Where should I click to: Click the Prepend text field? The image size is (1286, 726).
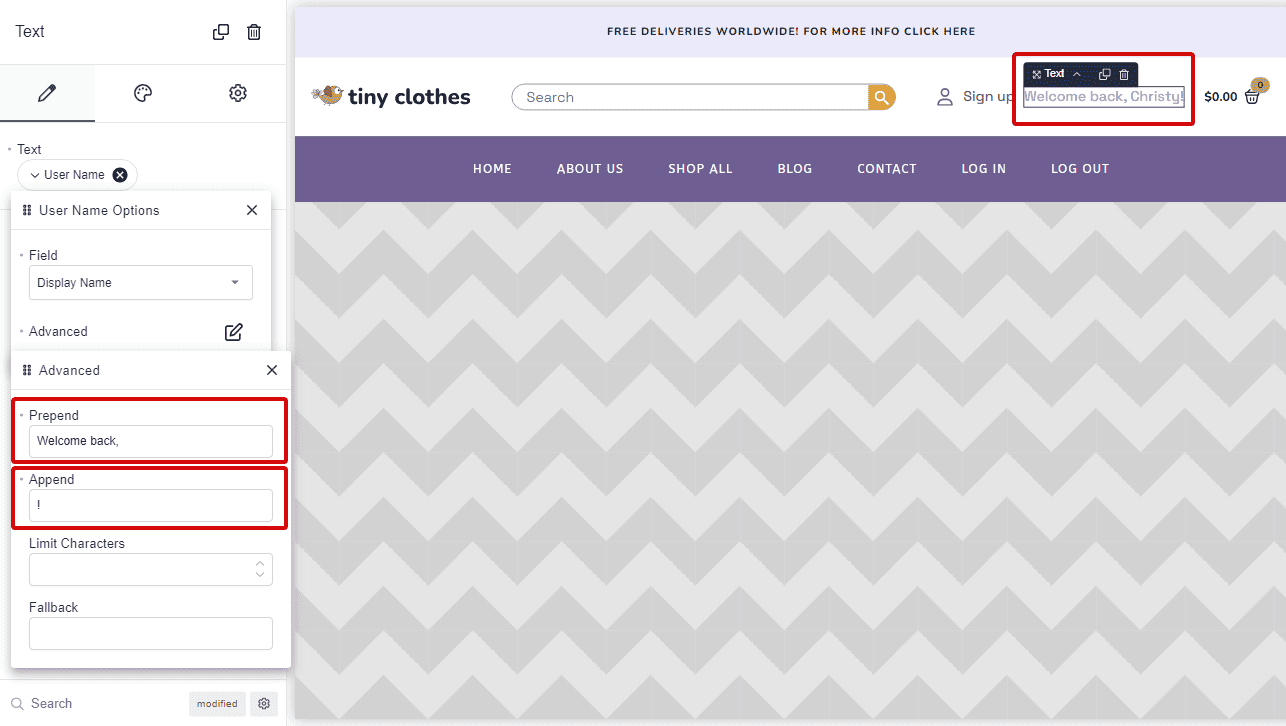pyautogui.click(x=150, y=441)
